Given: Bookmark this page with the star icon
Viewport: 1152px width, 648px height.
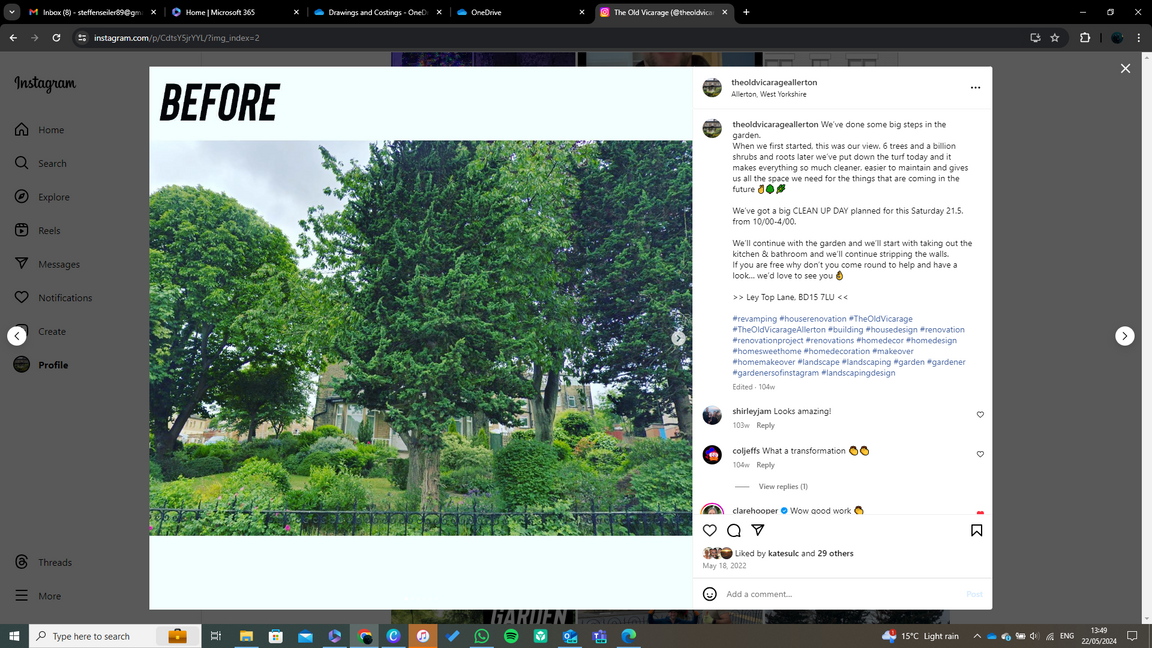Looking at the screenshot, I should pos(1055,37).
